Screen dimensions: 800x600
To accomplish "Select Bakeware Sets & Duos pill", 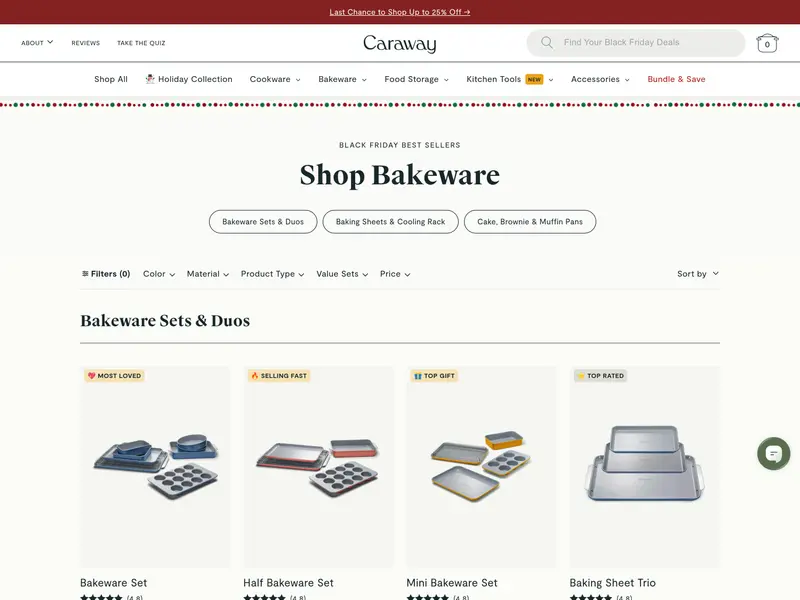I will point(263,222).
